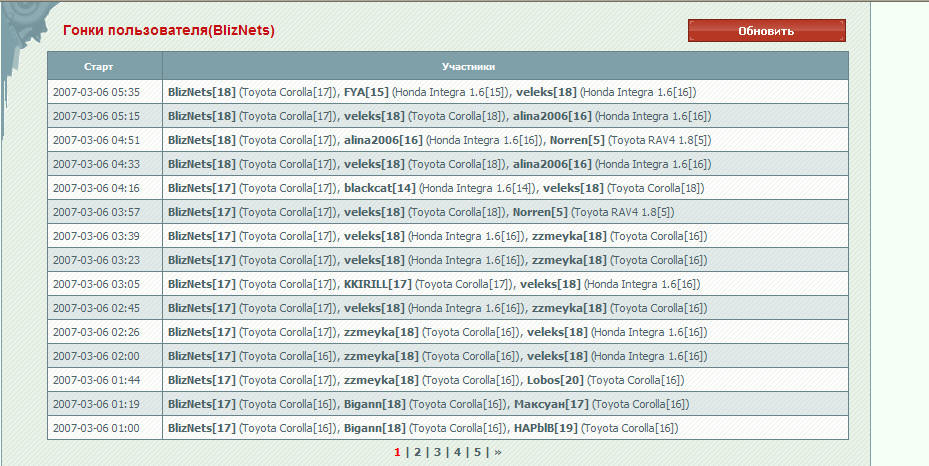Select start time 2007-03-06 03:57
Screen dimensions: 929x466
[97, 212]
